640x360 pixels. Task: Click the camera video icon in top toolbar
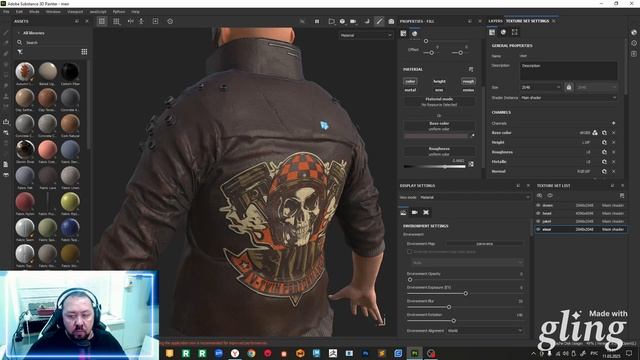coord(353,21)
